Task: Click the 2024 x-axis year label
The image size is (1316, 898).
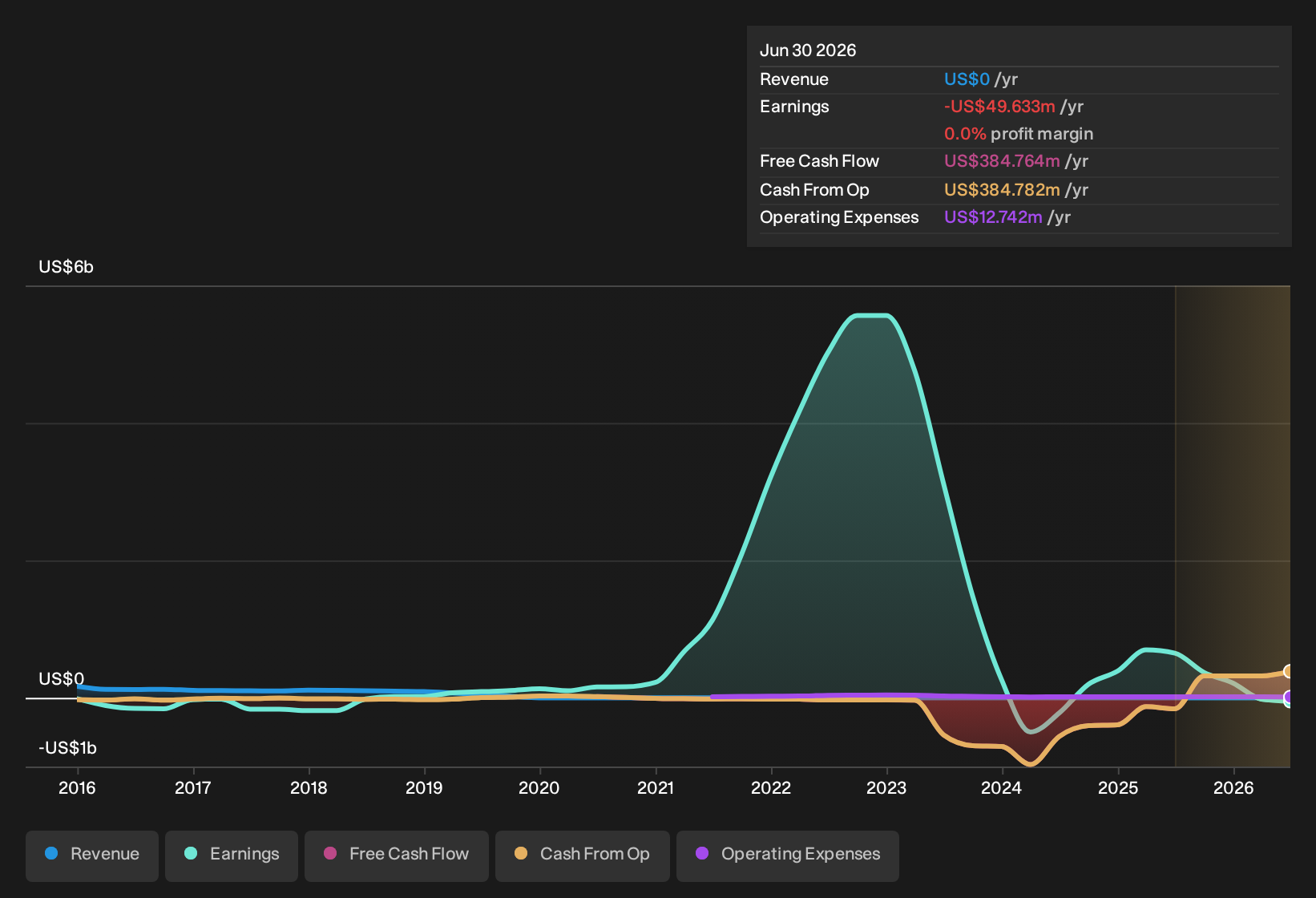Action: click(1002, 788)
